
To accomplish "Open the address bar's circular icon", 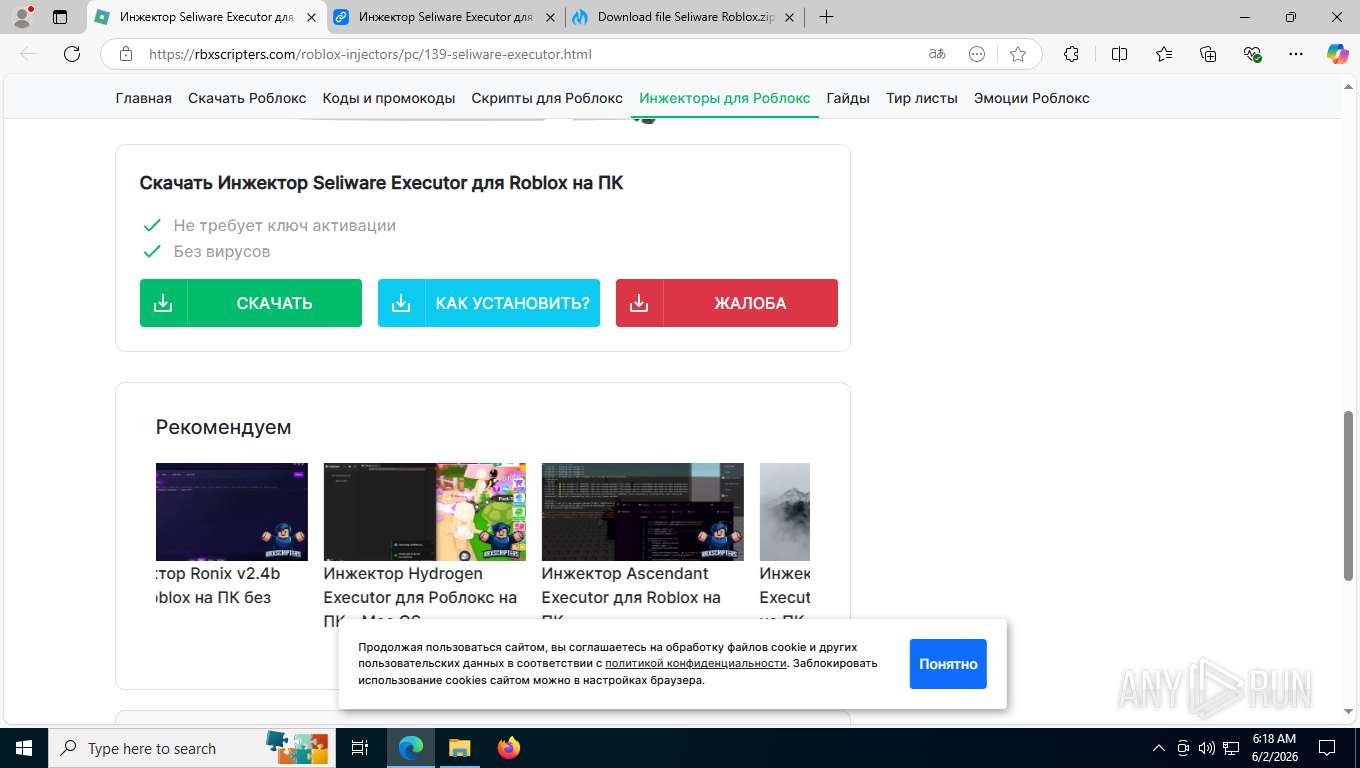I will (977, 54).
